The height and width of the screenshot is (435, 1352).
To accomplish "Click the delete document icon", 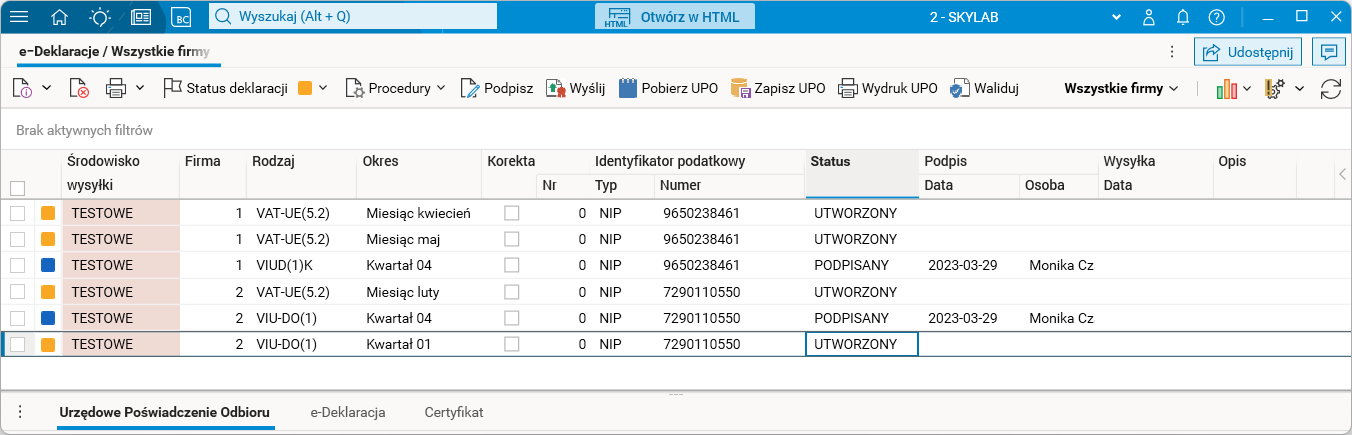I will click(79, 88).
